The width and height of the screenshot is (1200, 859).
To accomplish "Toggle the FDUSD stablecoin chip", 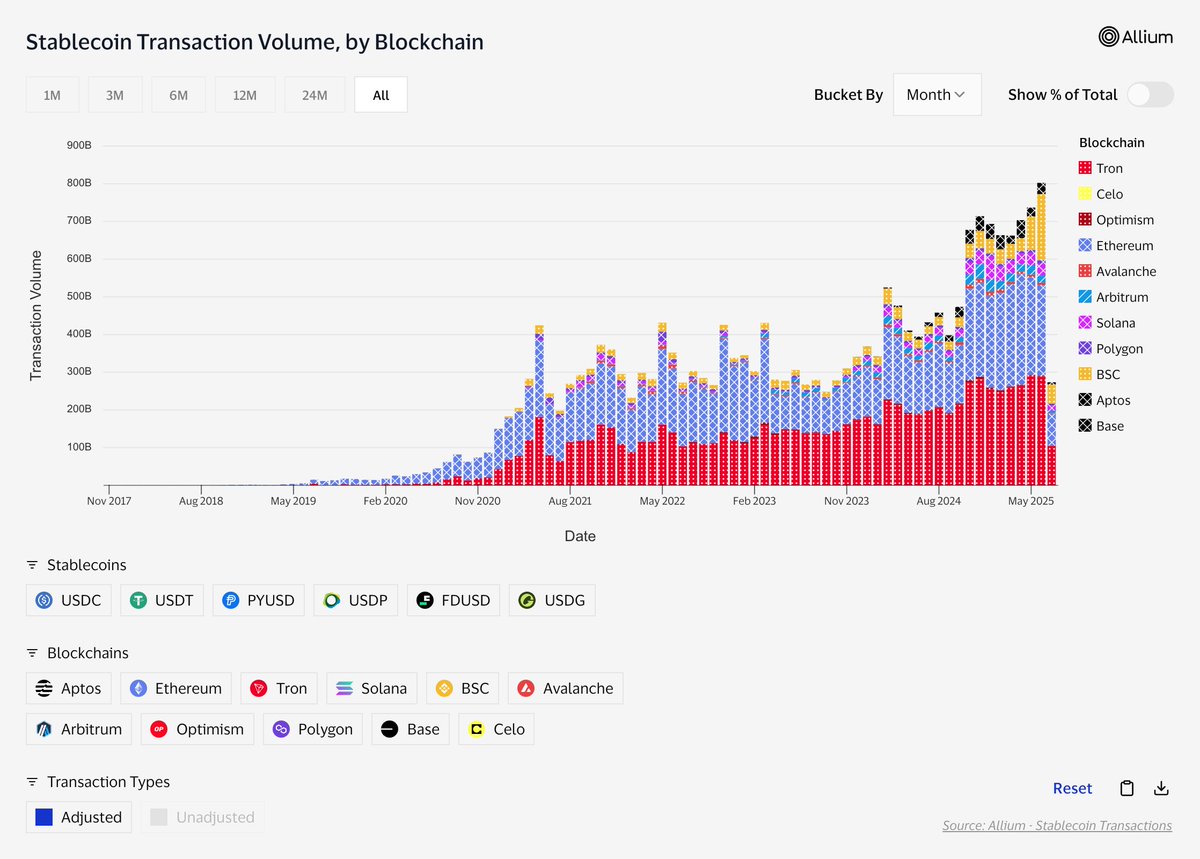I will (x=453, y=600).
